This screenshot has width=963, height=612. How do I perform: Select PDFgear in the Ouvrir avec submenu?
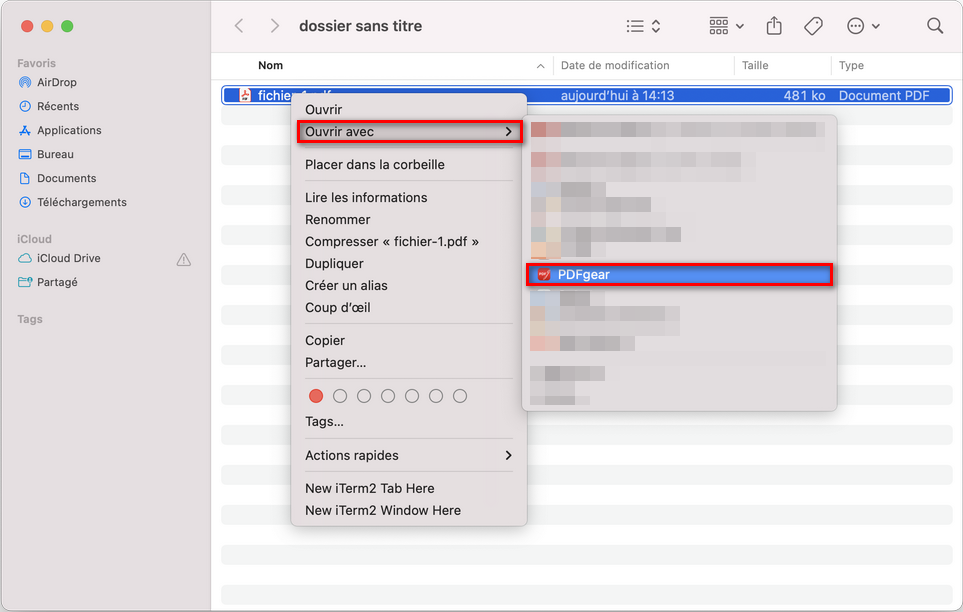click(679, 274)
